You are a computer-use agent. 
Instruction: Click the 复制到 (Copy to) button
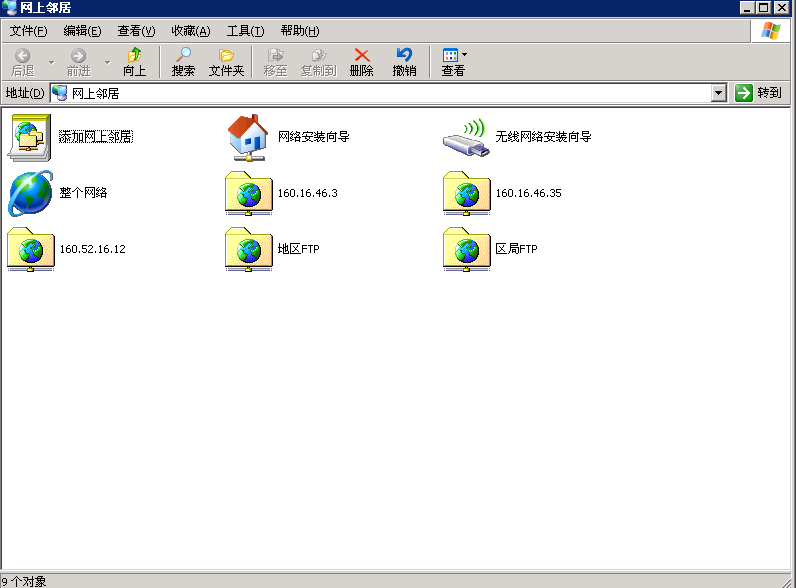click(318, 62)
